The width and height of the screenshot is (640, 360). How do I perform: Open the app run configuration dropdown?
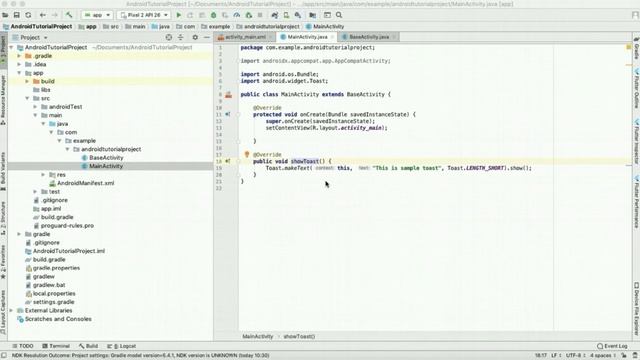pyautogui.click(x=97, y=15)
